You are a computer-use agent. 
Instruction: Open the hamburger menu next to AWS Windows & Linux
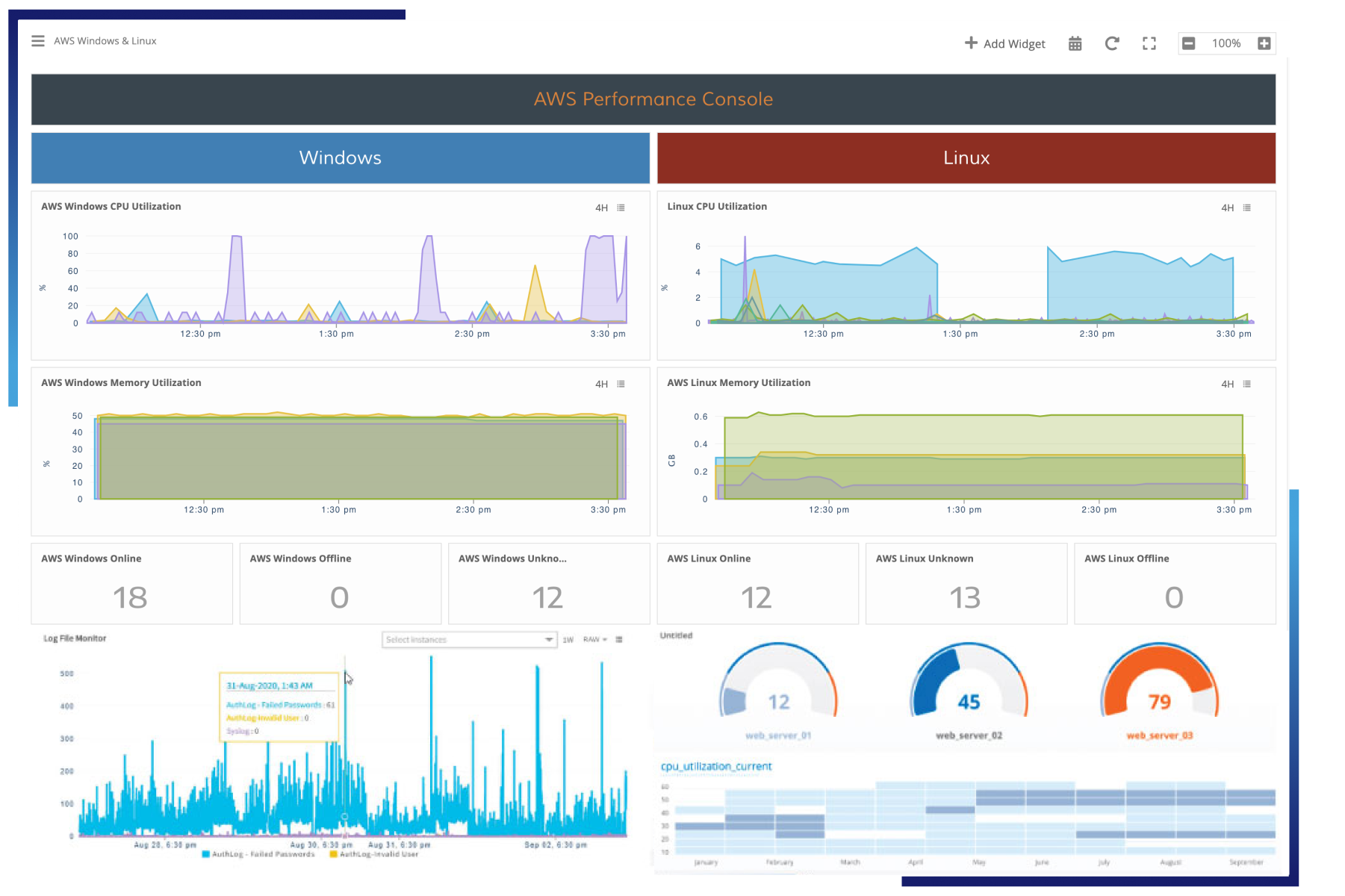point(38,41)
